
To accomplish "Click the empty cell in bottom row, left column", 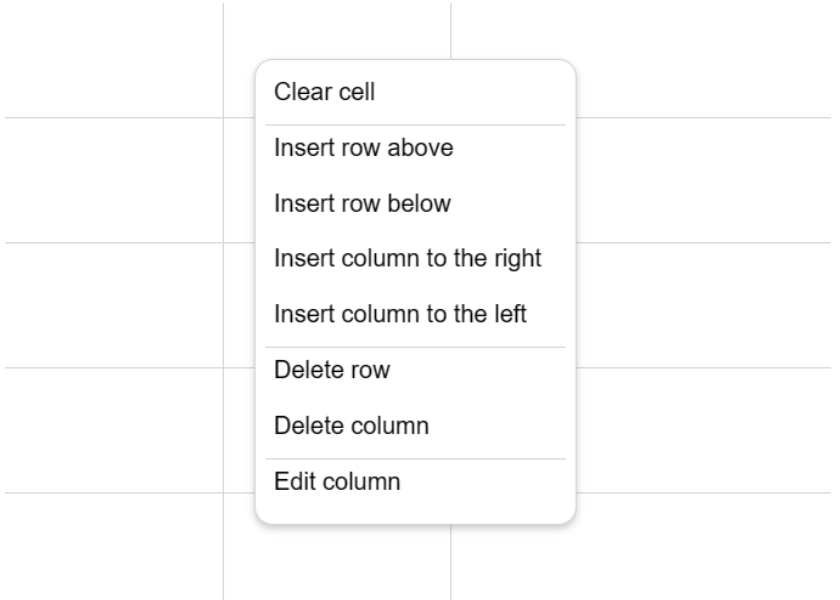I will [114, 546].
